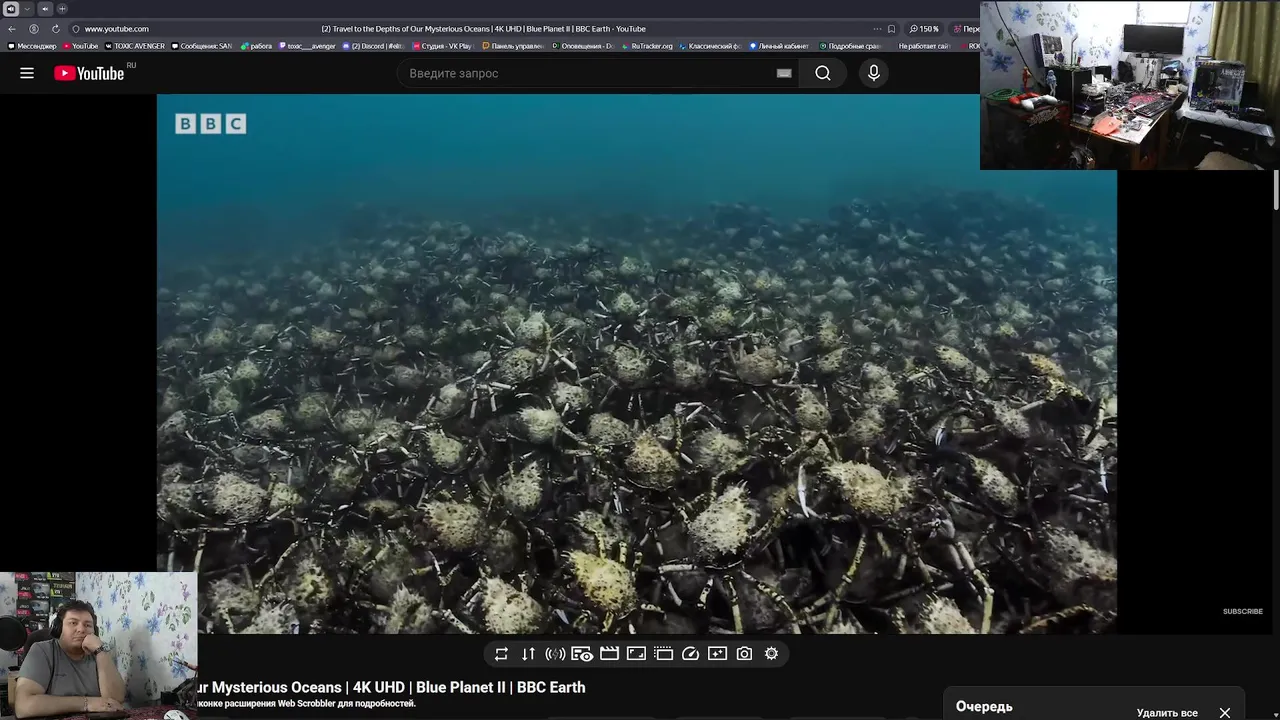Toggle the audio boost waveform icon
The height and width of the screenshot is (720, 1280).
pyautogui.click(x=555, y=654)
